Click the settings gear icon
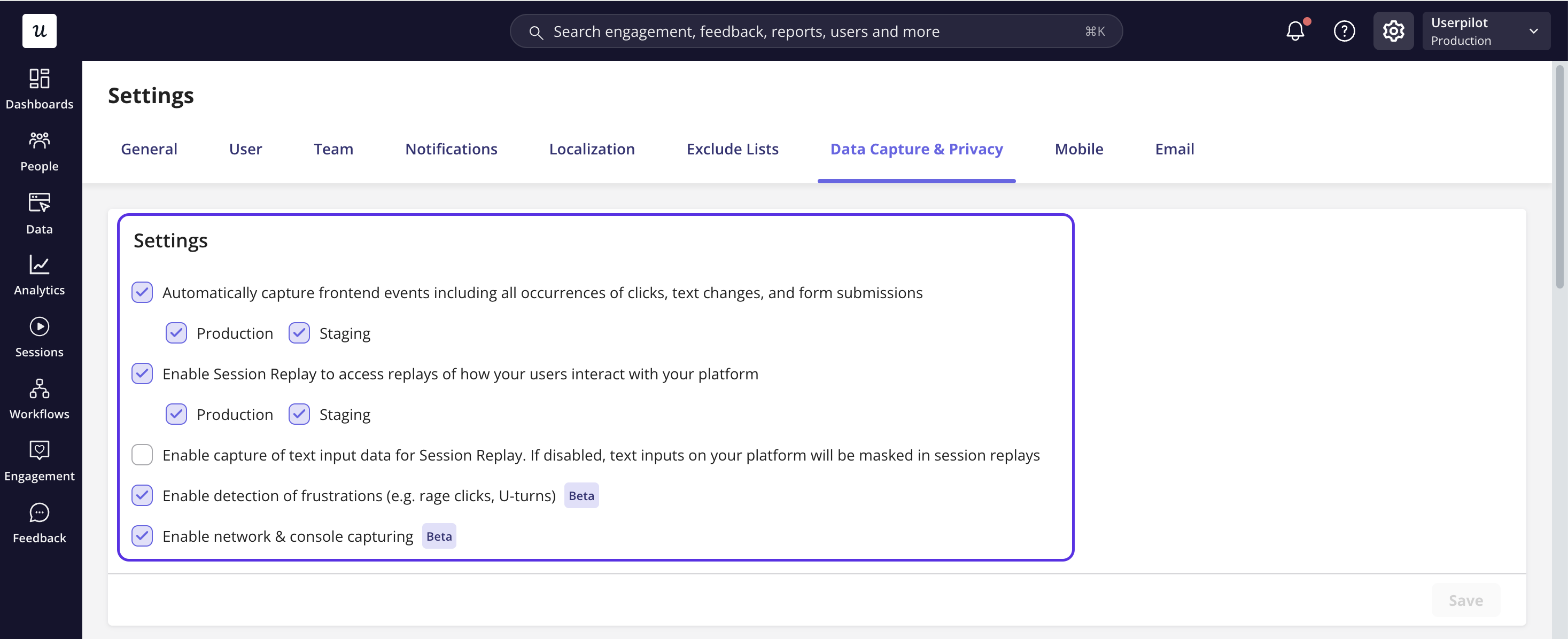Image resolution: width=1568 pixels, height=639 pixels. 1393,30
